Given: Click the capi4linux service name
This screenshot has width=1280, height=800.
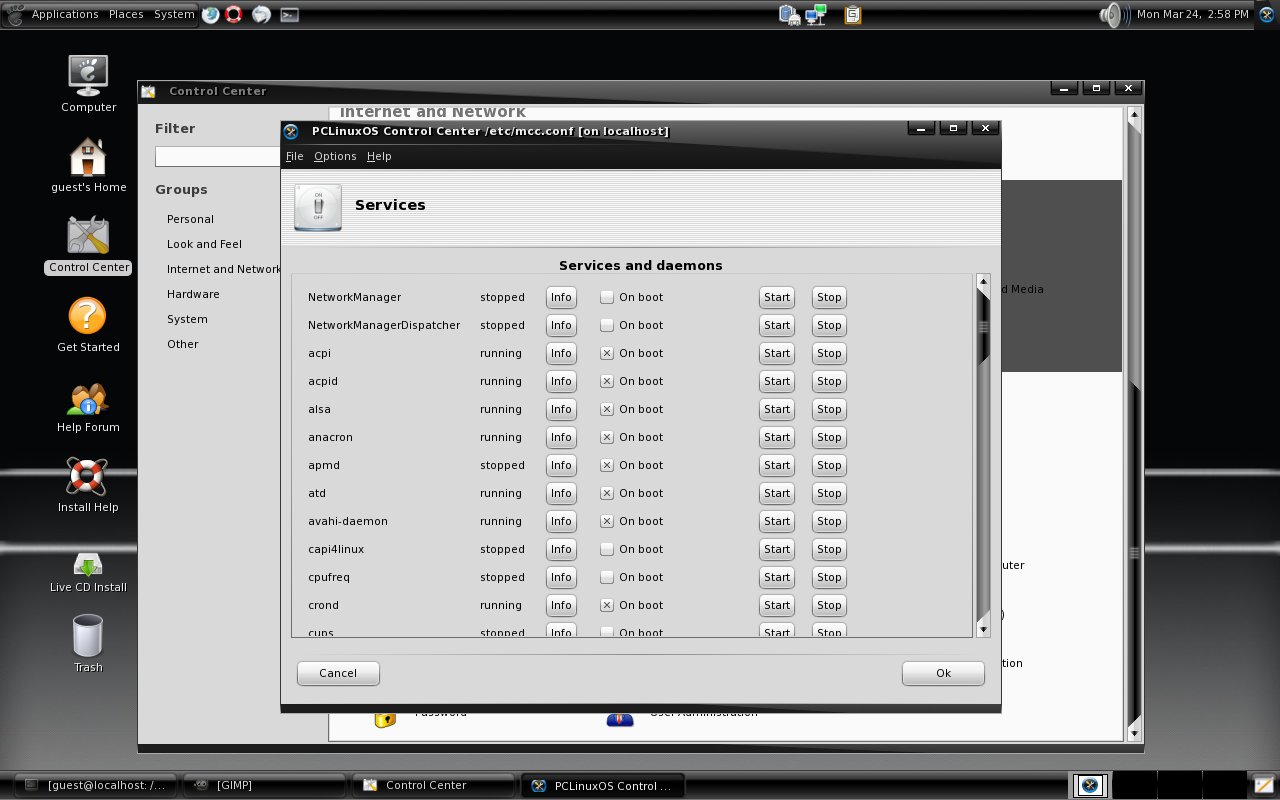Looking at the screenshot, I should 336,549.
